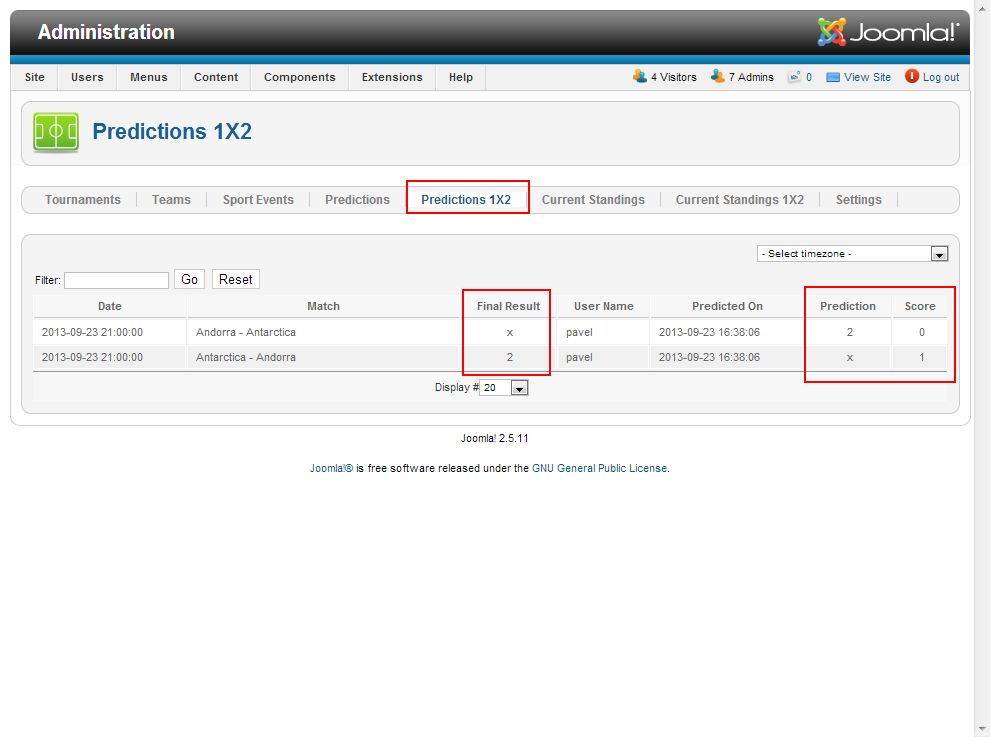Open the Components menu

(300, 77)
